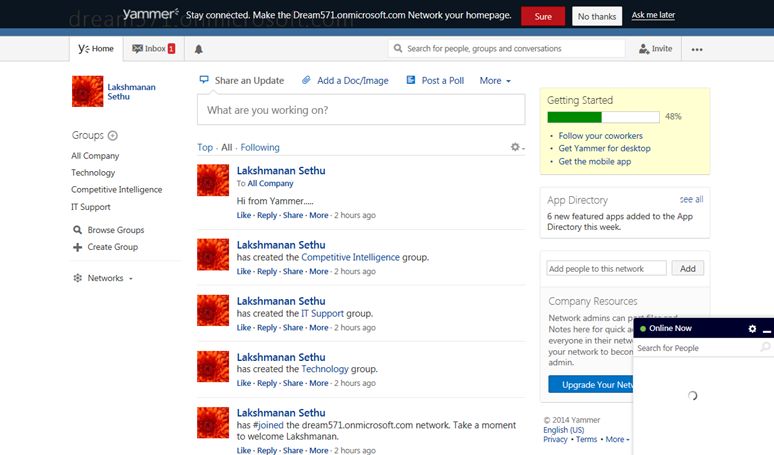Click the Yammer logo in banner

151,14
